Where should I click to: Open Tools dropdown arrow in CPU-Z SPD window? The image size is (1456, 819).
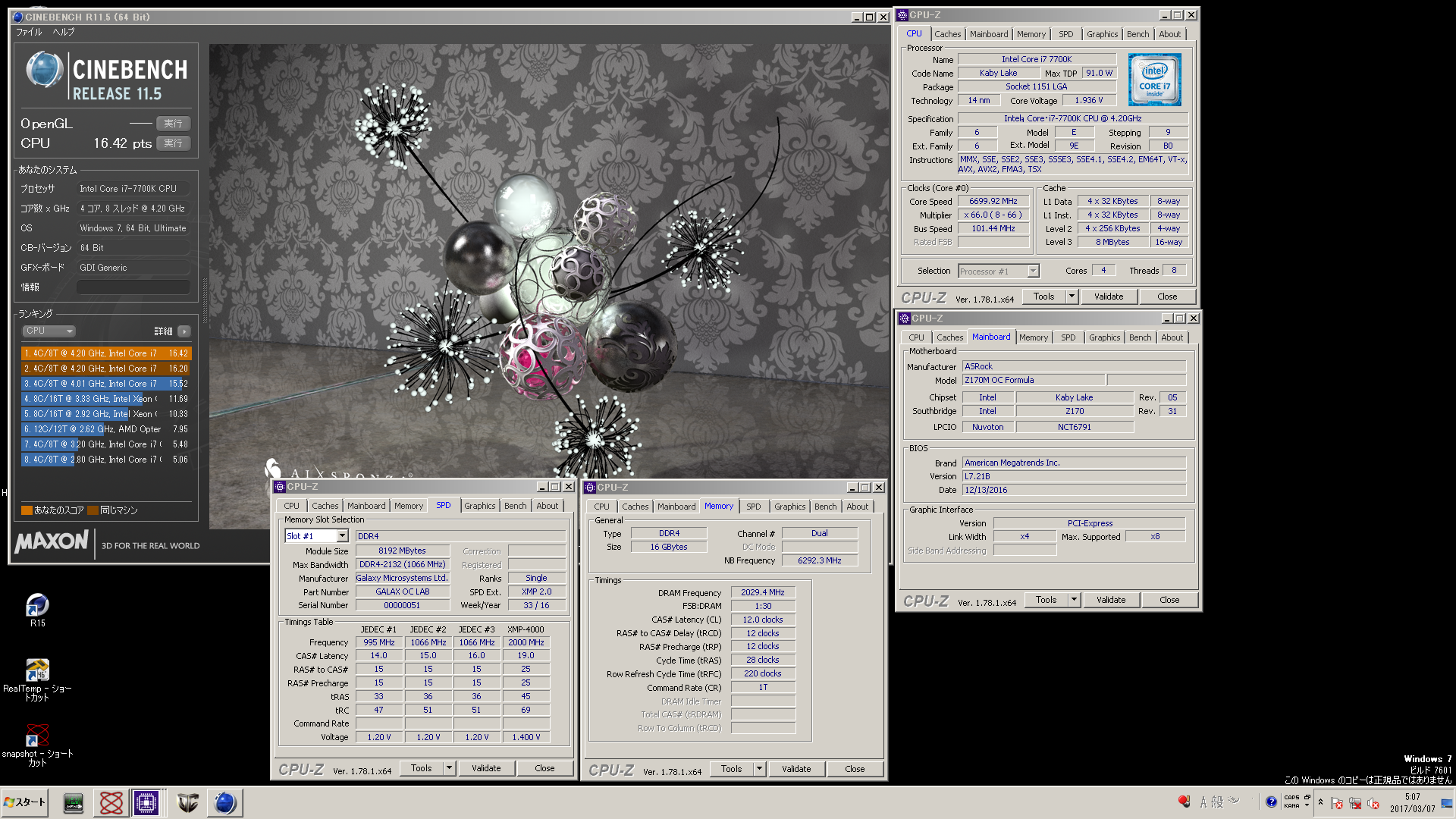(x=449, y=768)
